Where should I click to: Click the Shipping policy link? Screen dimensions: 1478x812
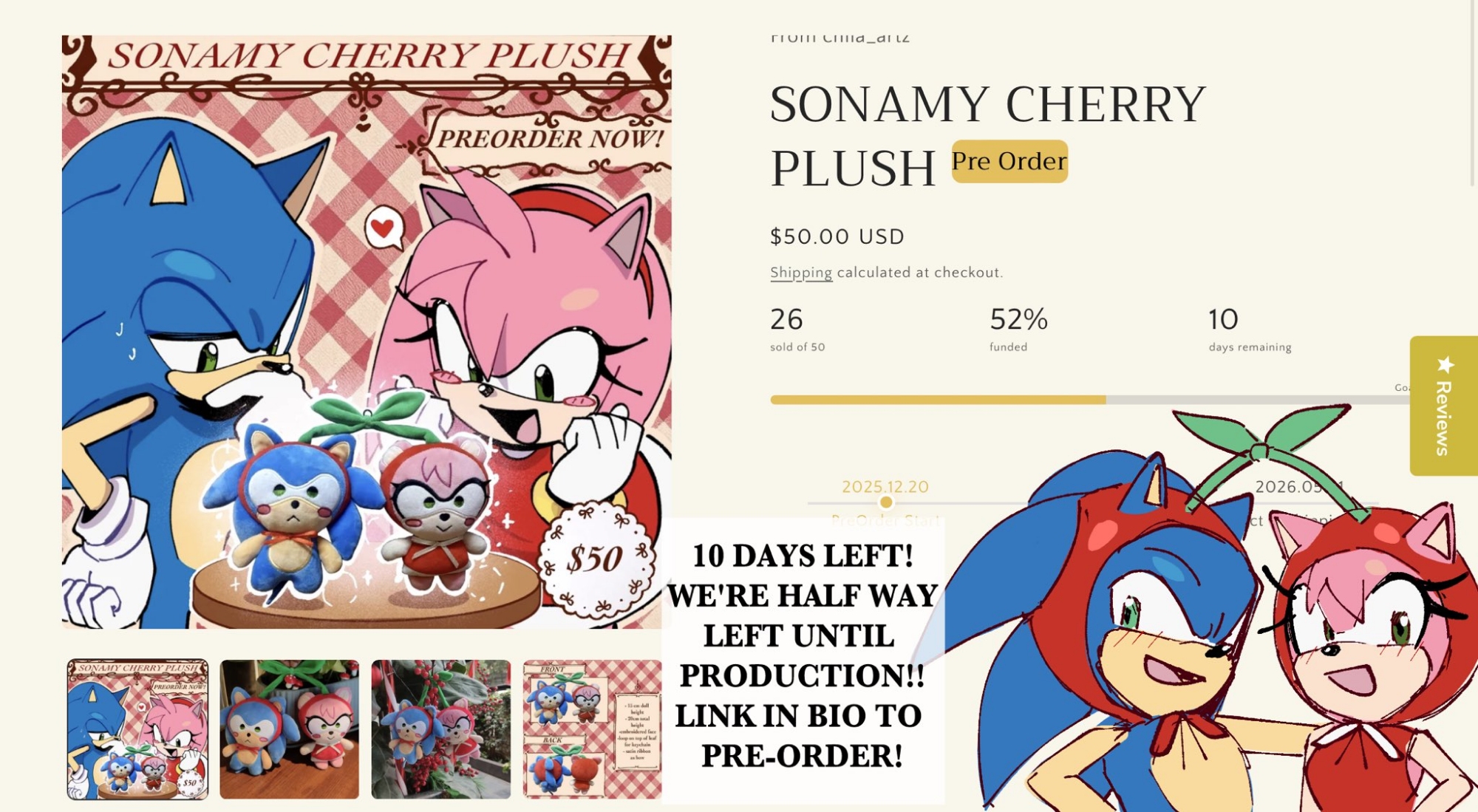pos(800,273)
